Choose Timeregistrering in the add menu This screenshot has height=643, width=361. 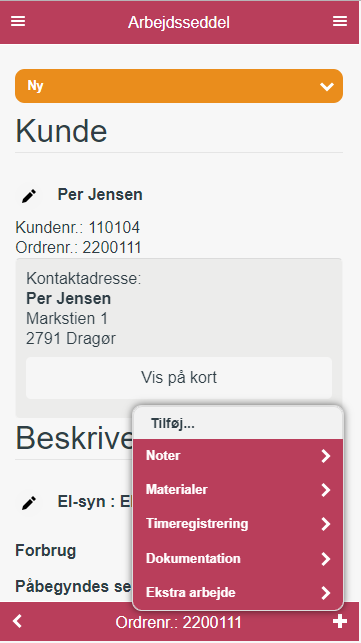tap(238, 524)
